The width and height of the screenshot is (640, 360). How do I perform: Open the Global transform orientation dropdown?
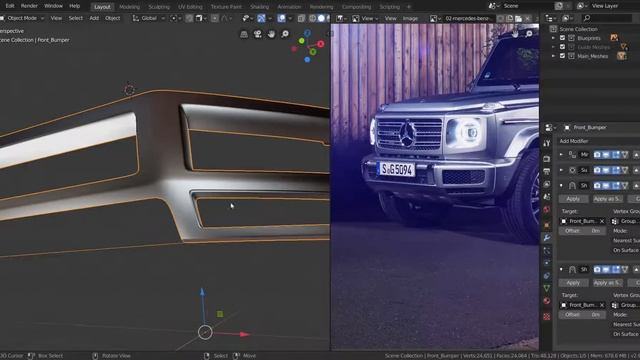coord(149,18)
